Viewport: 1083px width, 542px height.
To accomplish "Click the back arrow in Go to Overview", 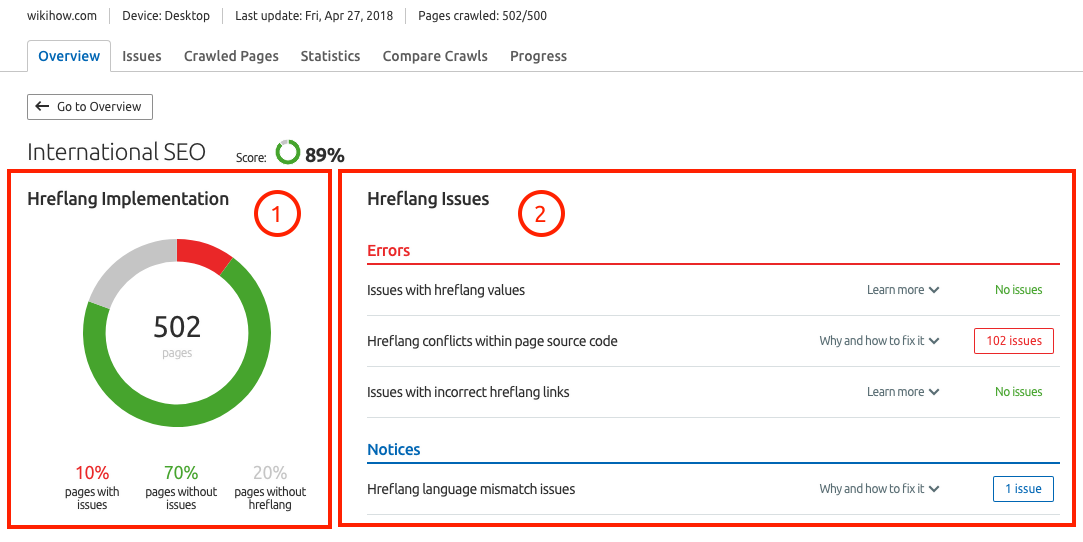I will coord(42,106).
